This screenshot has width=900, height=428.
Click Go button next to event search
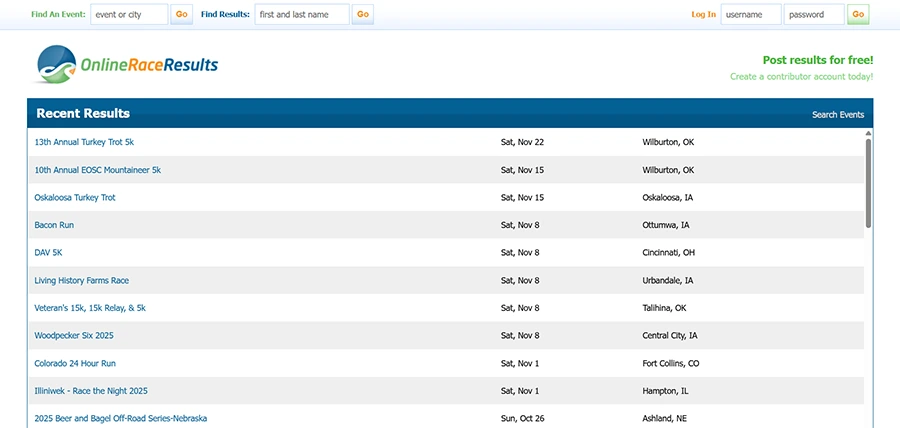[181, 14]
